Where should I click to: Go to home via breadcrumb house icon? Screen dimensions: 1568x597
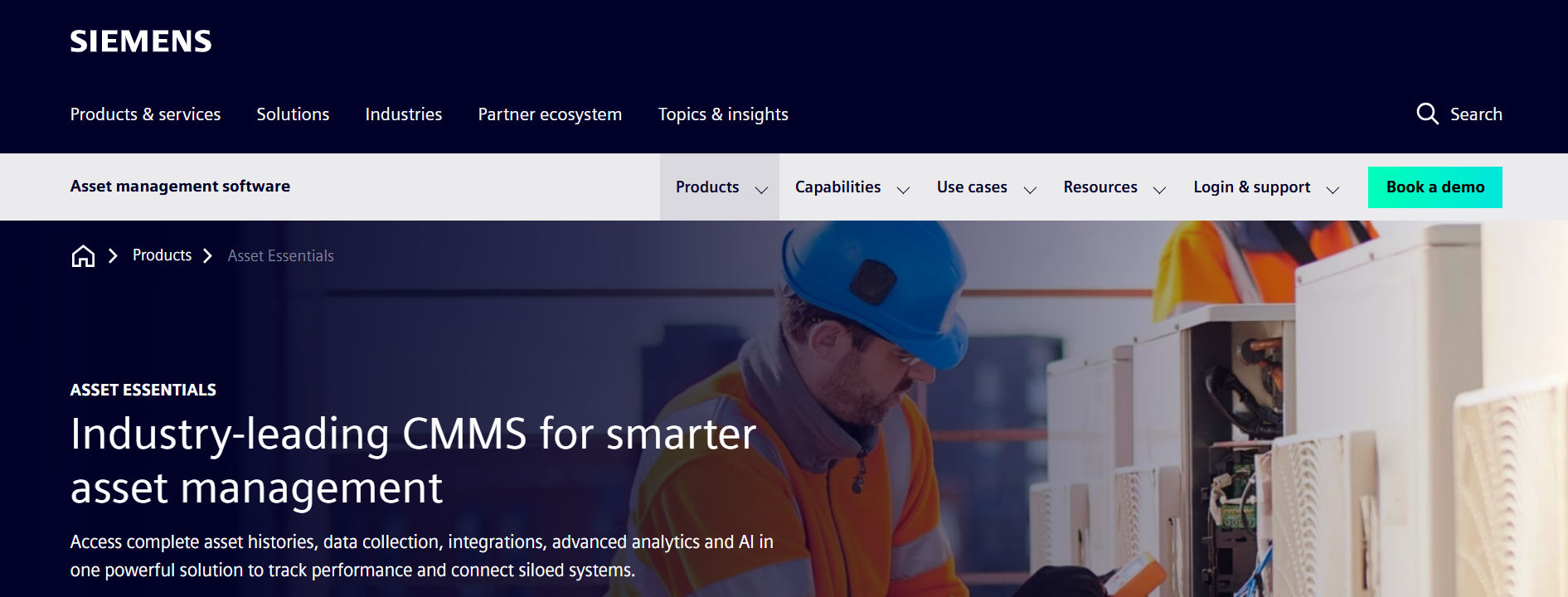(83, 256)
